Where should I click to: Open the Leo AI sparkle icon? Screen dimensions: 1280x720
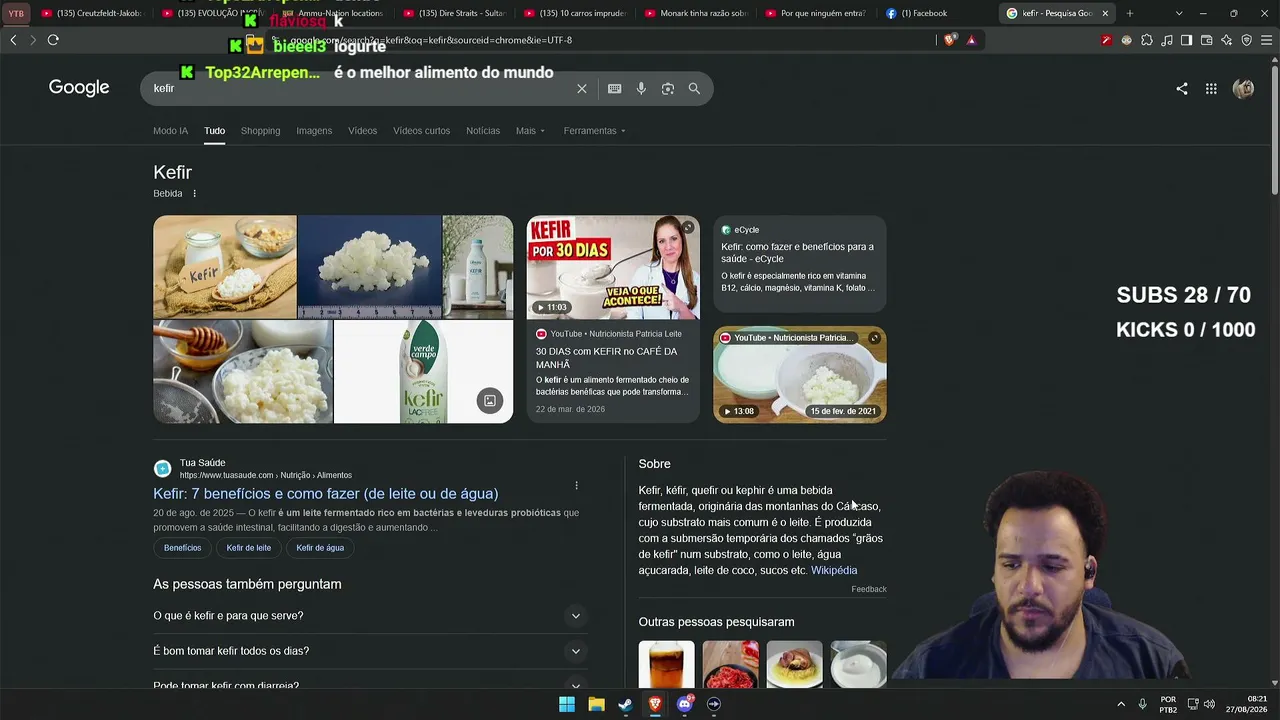pyautogui.click(x=1227, y=40)
